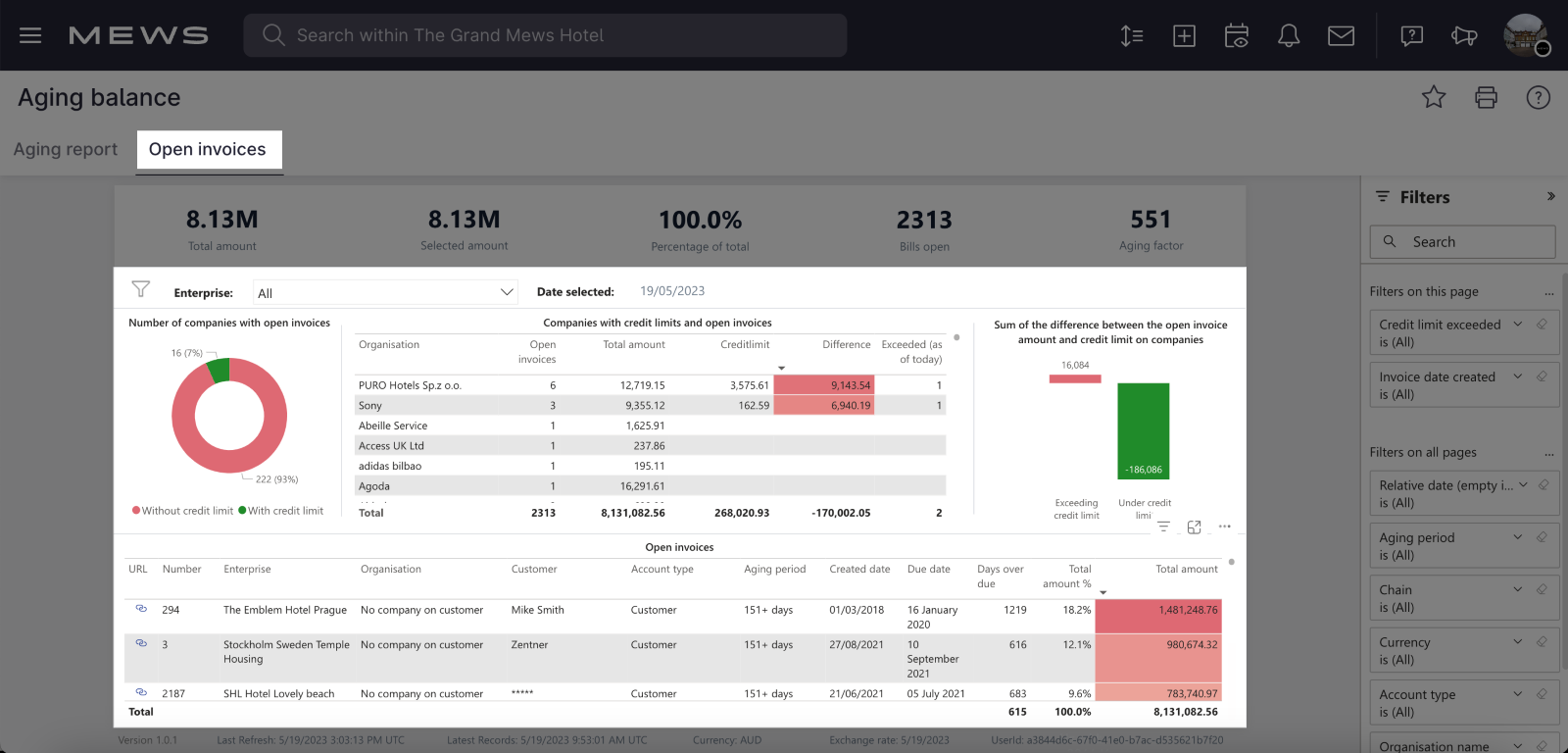Image resolution: width=1568 pixels, height=753 pixels.
Task: Mark report as favorite with star
Action: 1434,97
